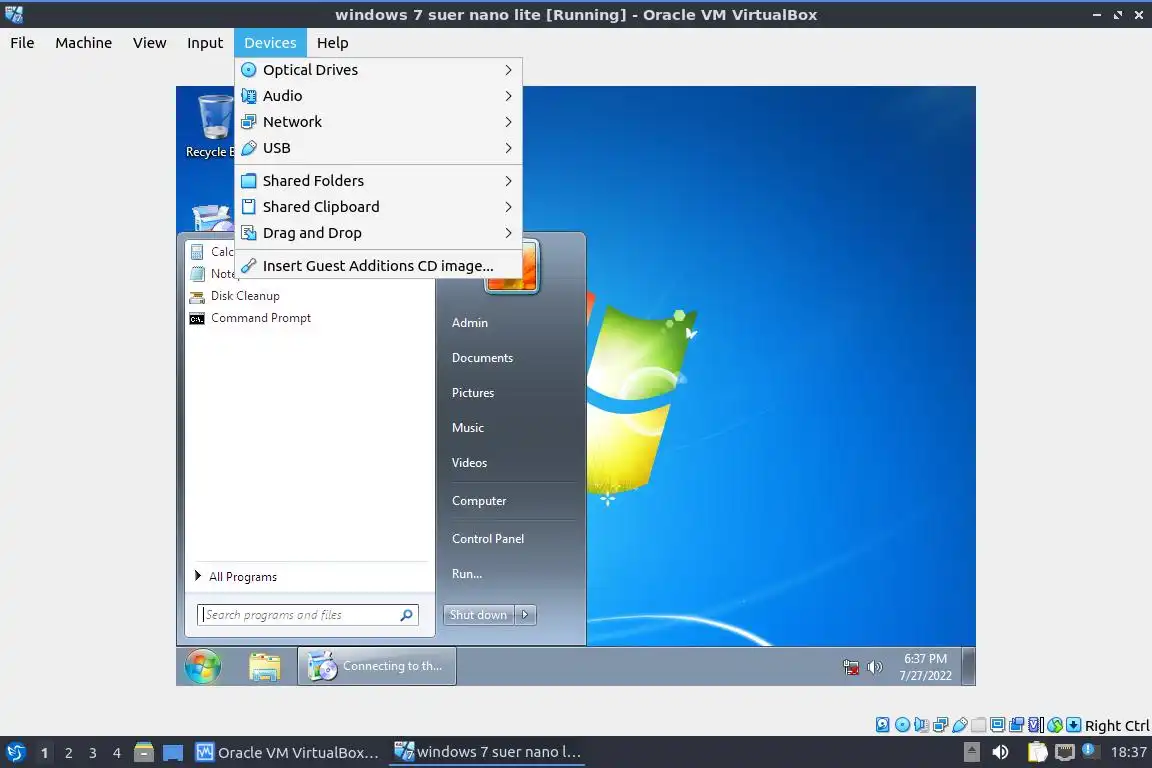The image size is (1152, 768).
Task: Open the Shut down options arrow
Action: [525, 614]
